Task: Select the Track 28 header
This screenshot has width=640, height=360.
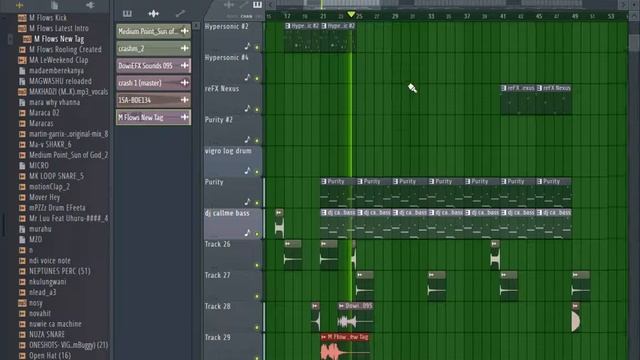Action: [x=233, y=317]
